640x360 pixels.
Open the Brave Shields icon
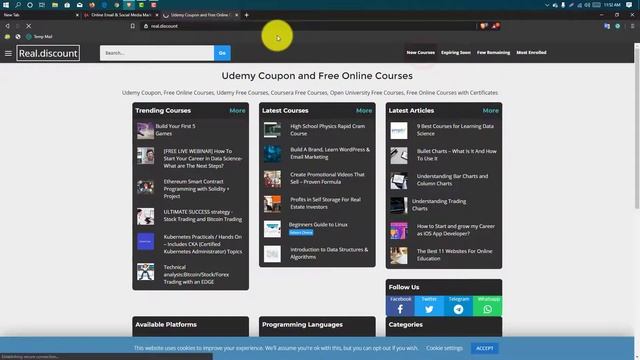tap(484, 26)
